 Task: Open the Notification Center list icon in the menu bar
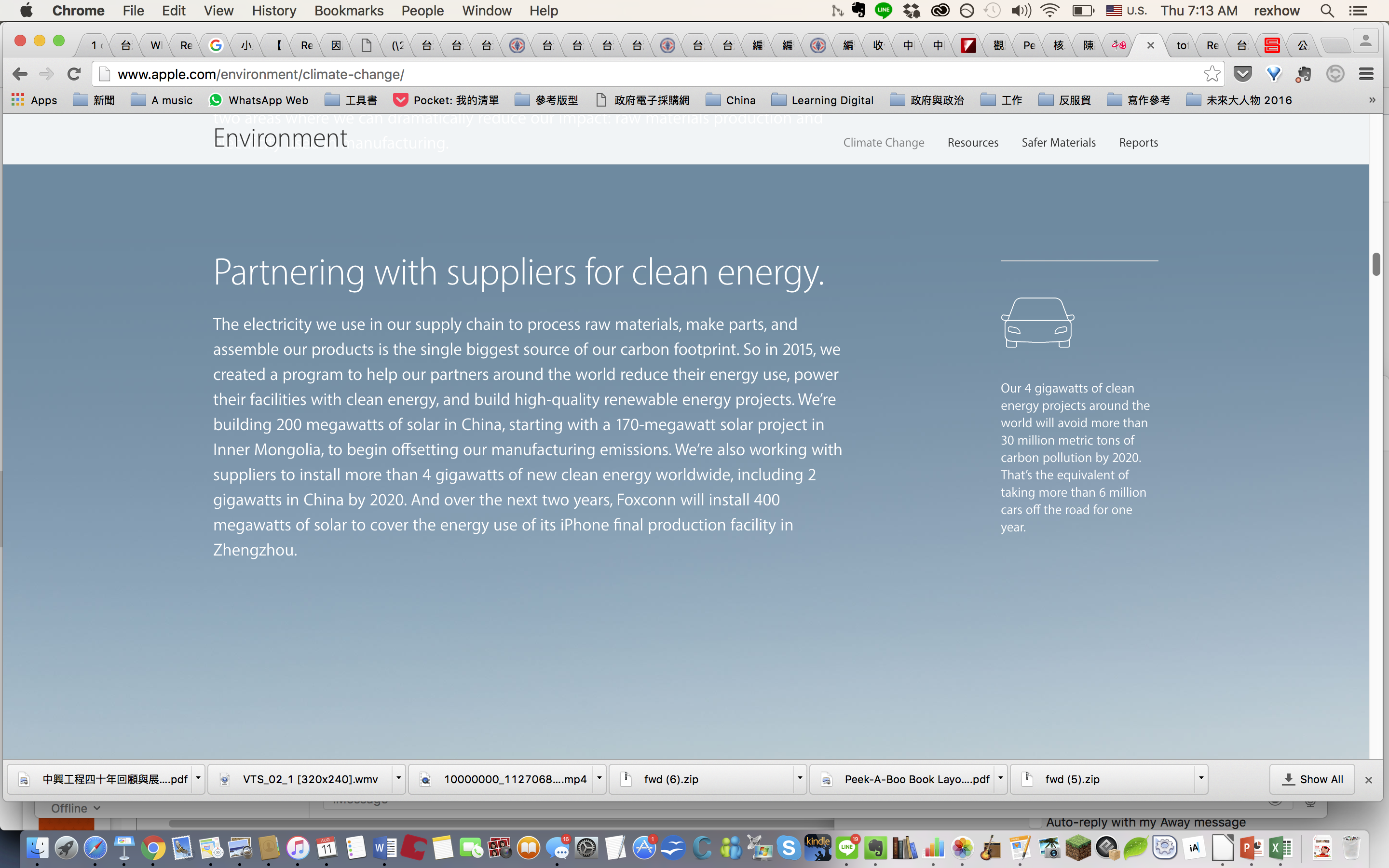tap(1358, 11)
